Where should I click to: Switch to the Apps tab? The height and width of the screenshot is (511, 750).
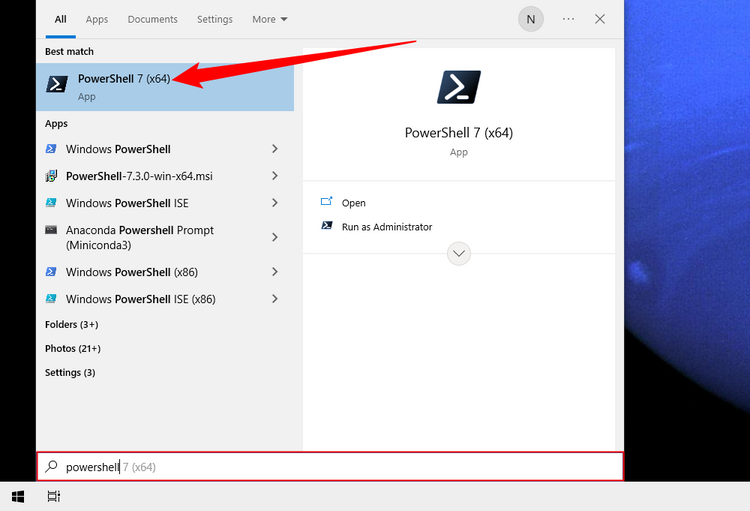tap(97, 19)
